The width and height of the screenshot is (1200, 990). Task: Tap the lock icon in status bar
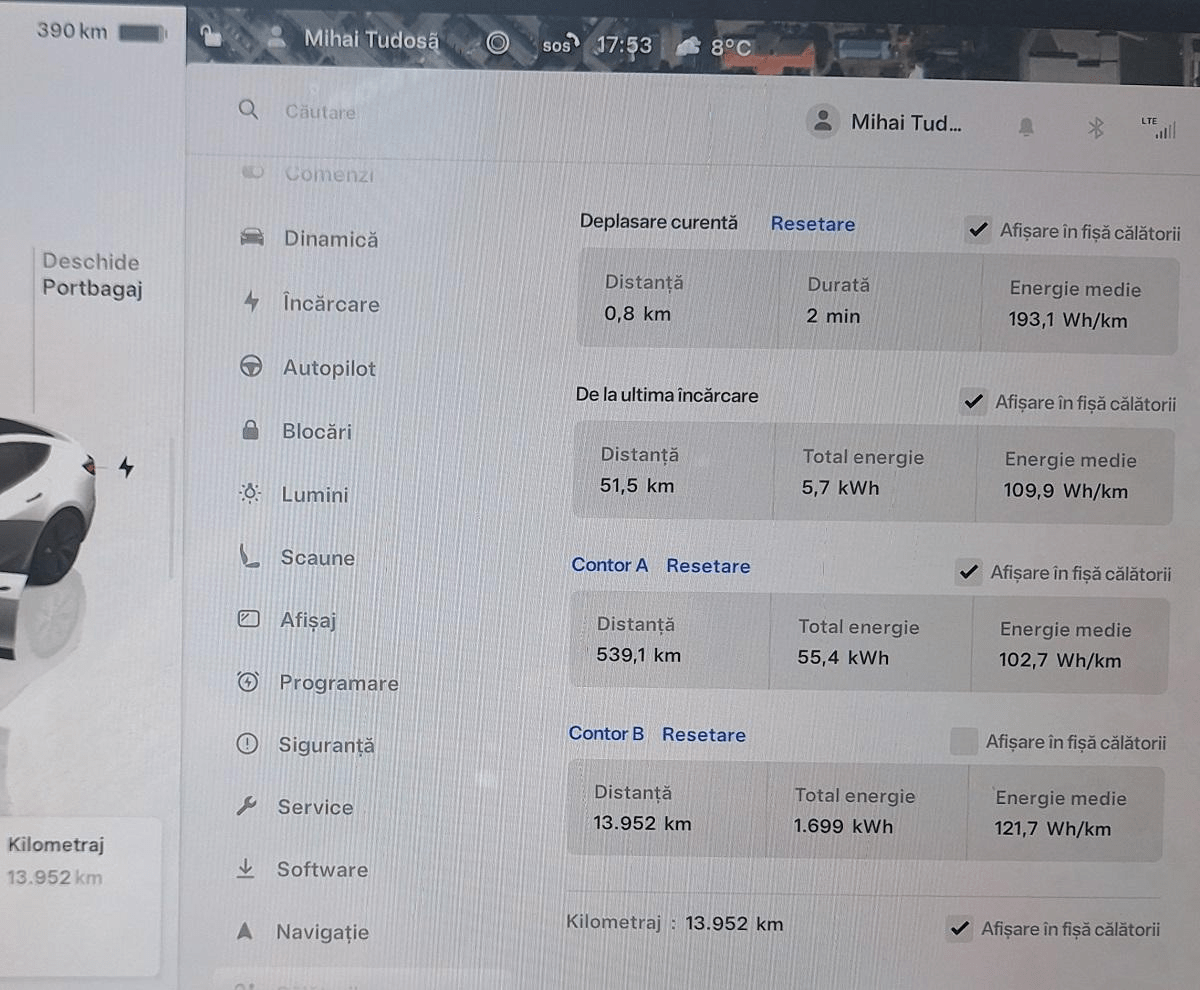pyautogui.click(x=211, y=39)
